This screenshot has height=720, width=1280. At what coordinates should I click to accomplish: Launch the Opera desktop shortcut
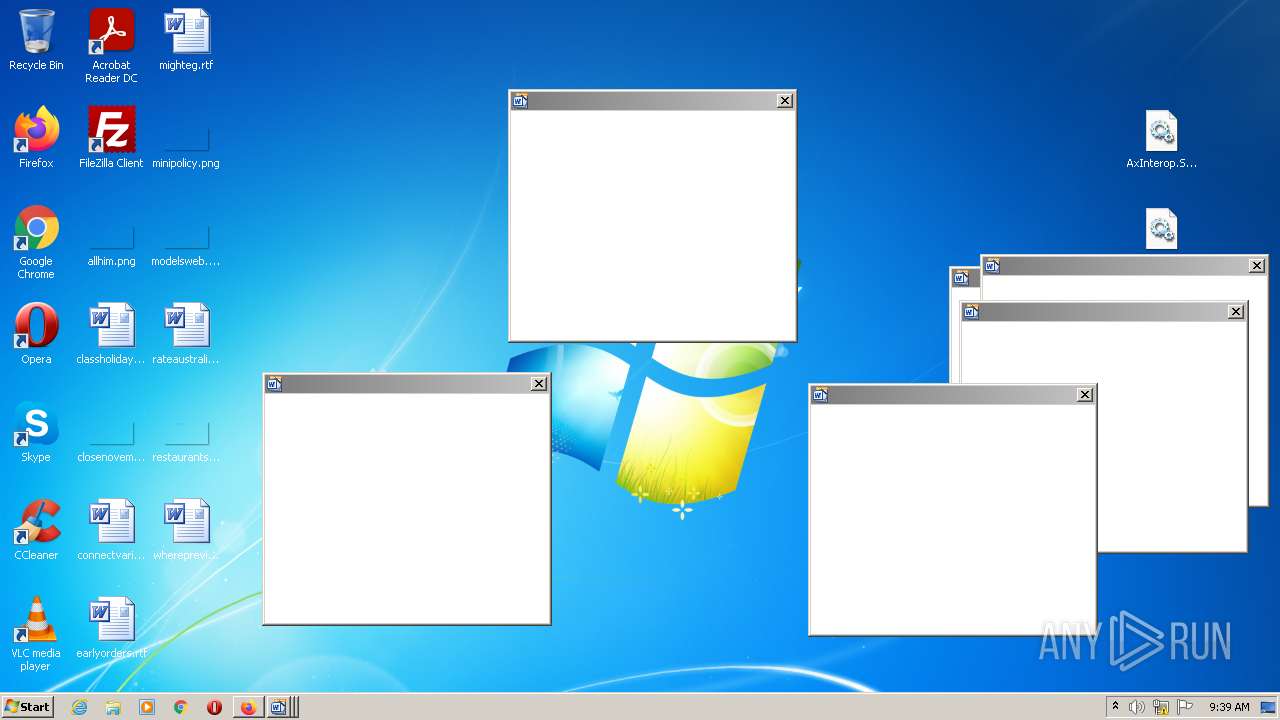pos(36,334)
